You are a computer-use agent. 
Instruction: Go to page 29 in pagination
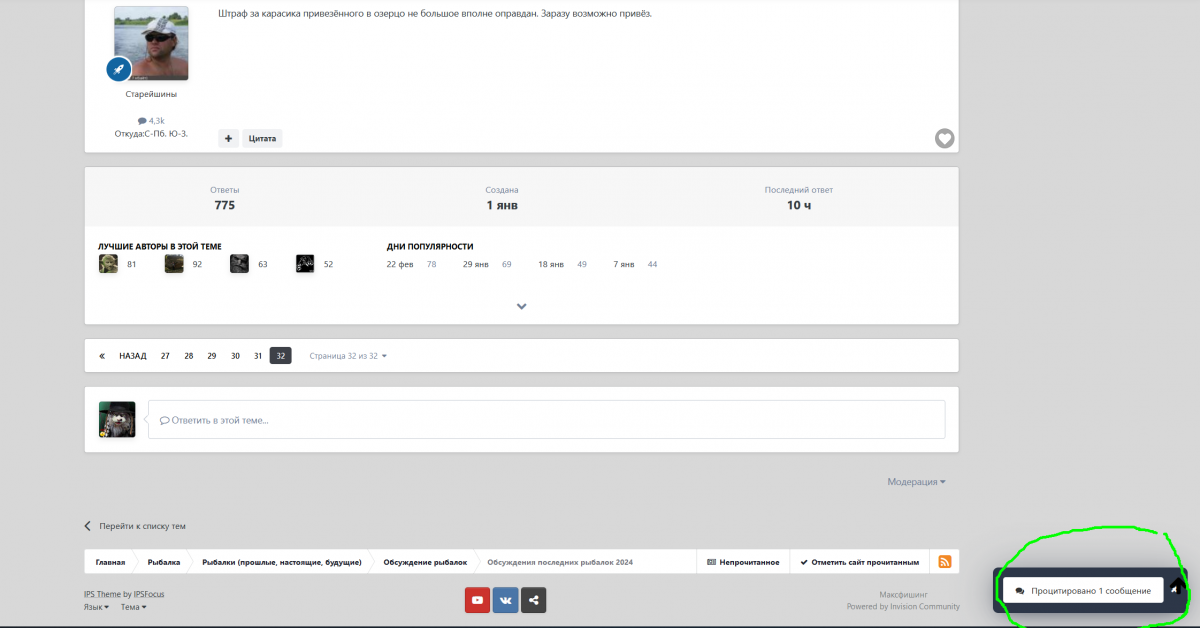pyautogui.click(x=212, y=356)
